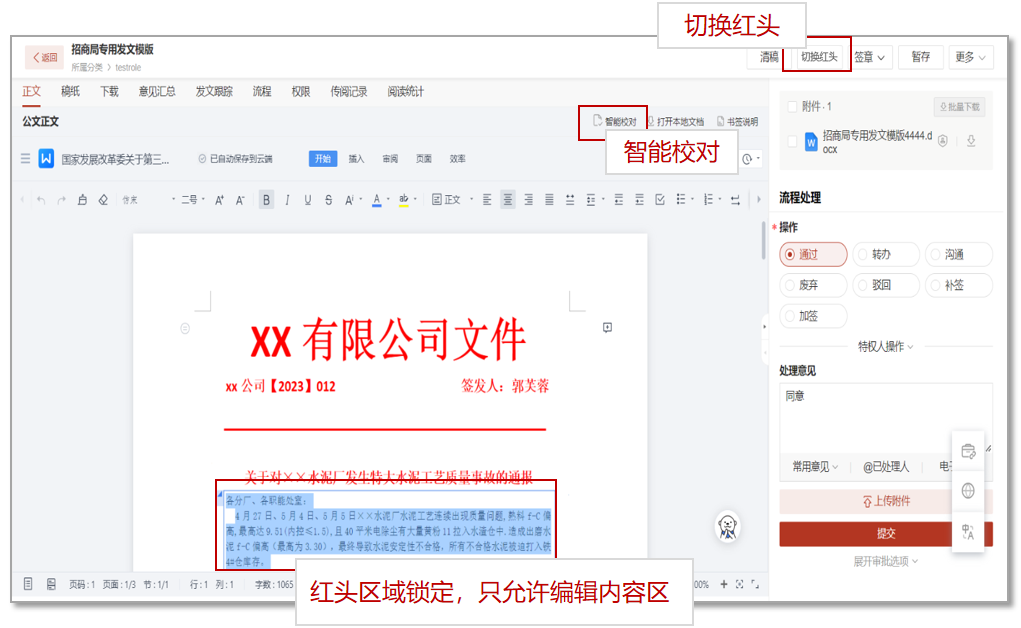Select the 沟通 radio option
Screen dimensions: 1021x628
pyautogui.click(x=959, y=254)
